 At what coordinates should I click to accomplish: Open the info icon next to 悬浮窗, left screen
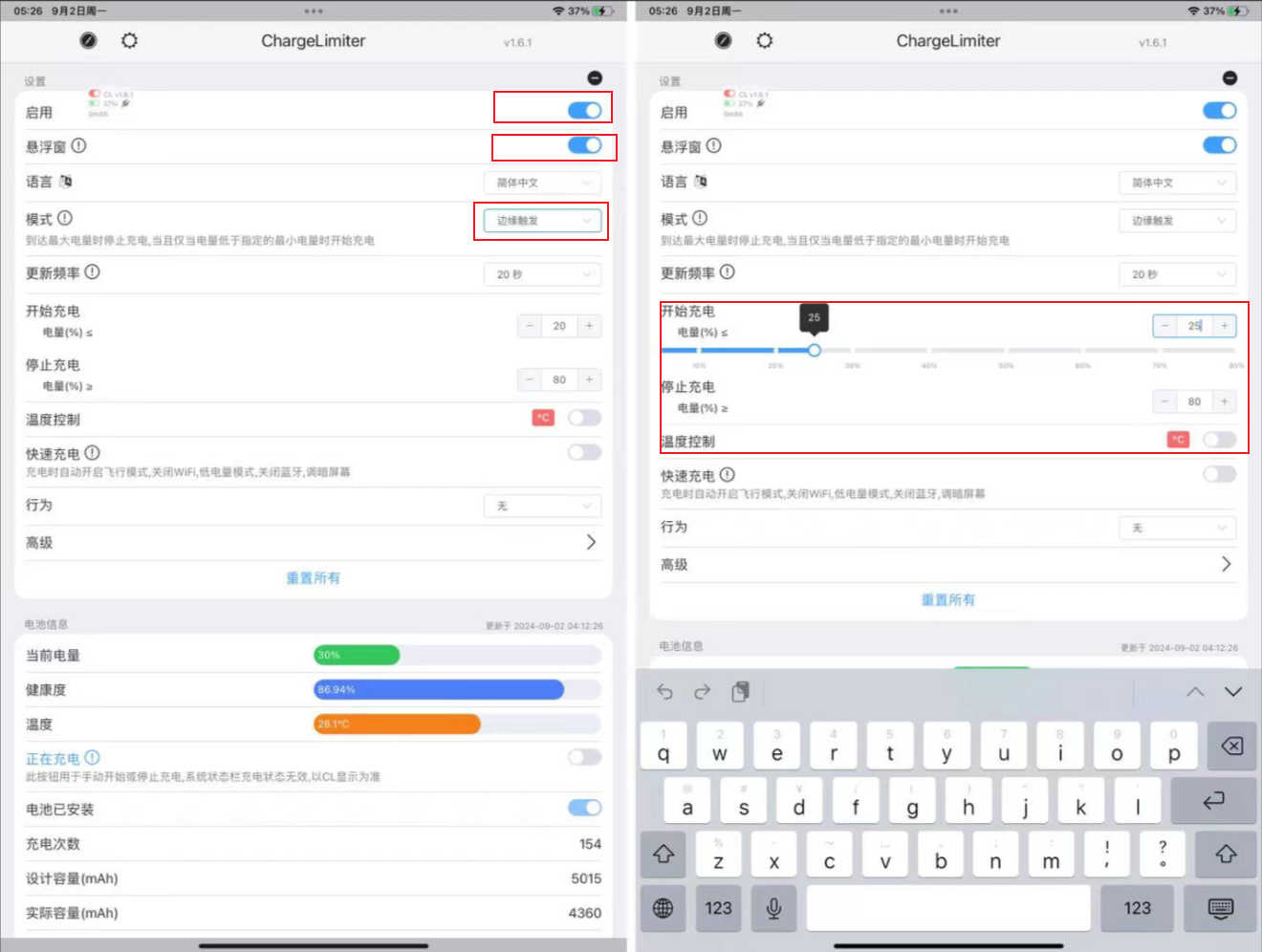click(79, 145)
